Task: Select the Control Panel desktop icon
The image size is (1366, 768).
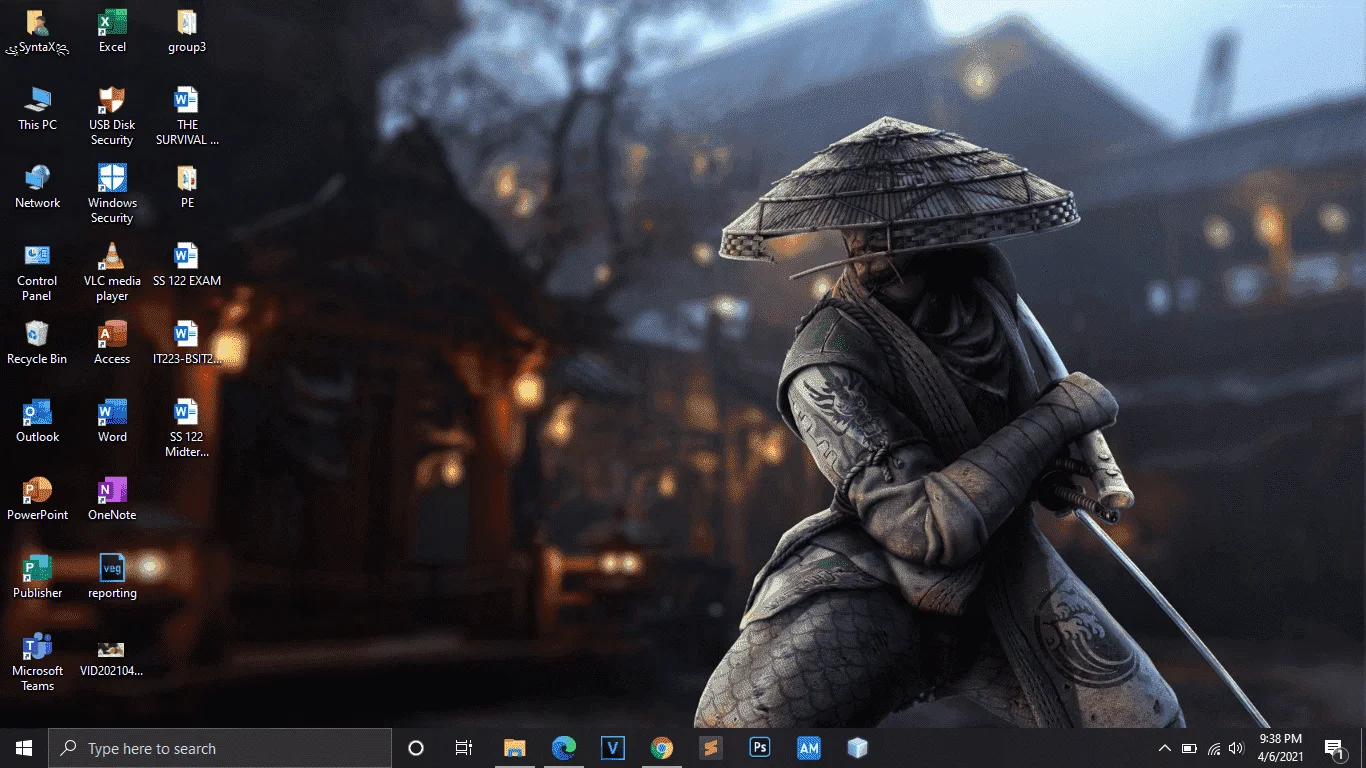Action: [37, 273]
